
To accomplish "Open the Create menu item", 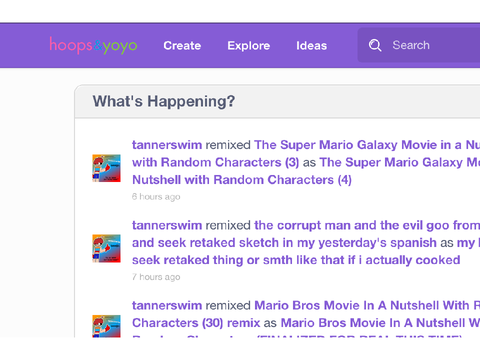I will [x=182, y=45].
